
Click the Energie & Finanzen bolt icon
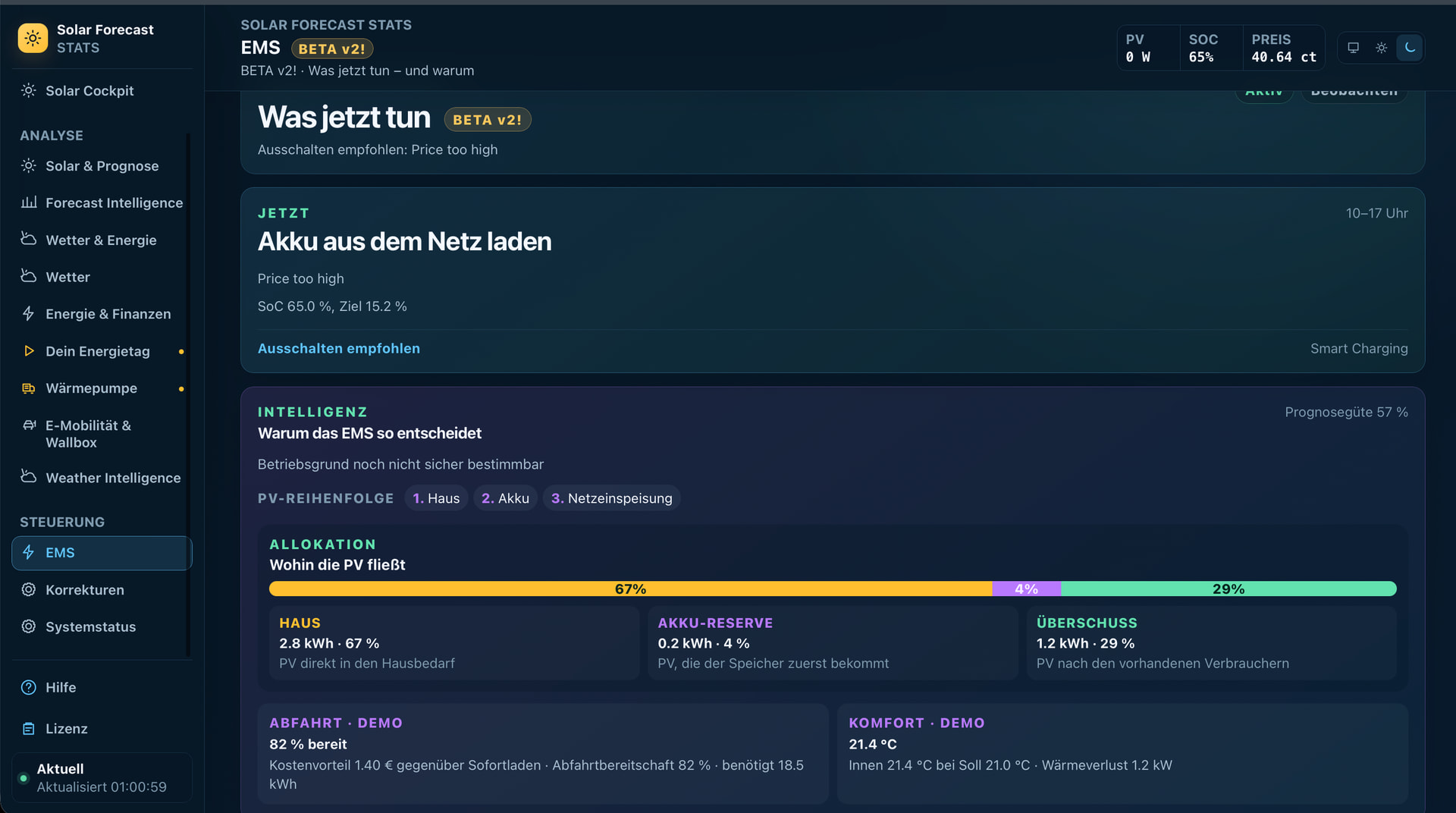tap(29, 313)
